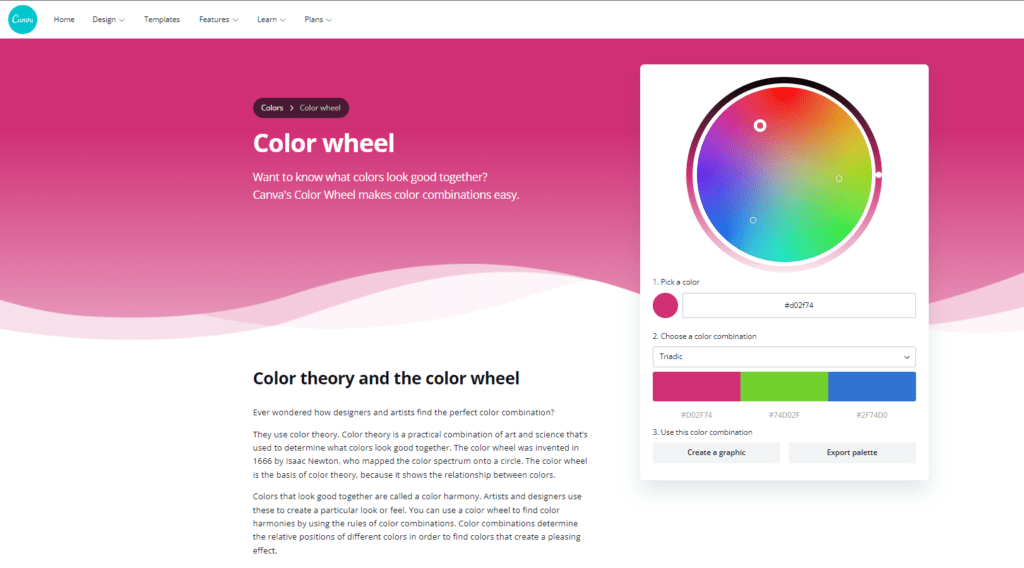Click the '3. Use this color combination' label
1024x568 pixels.
[x=703, y=432]
